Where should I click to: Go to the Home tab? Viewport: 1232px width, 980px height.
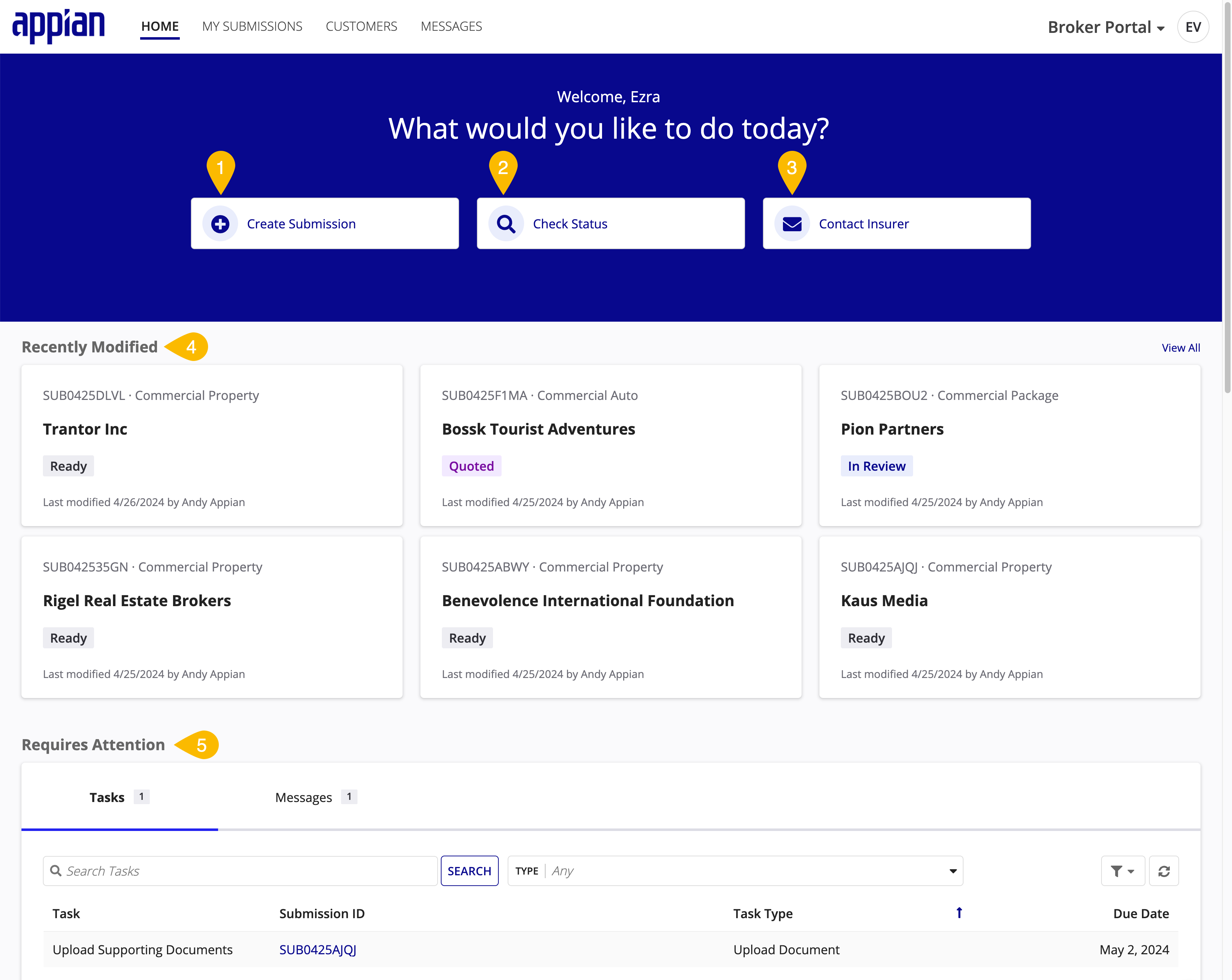[160, 26]
